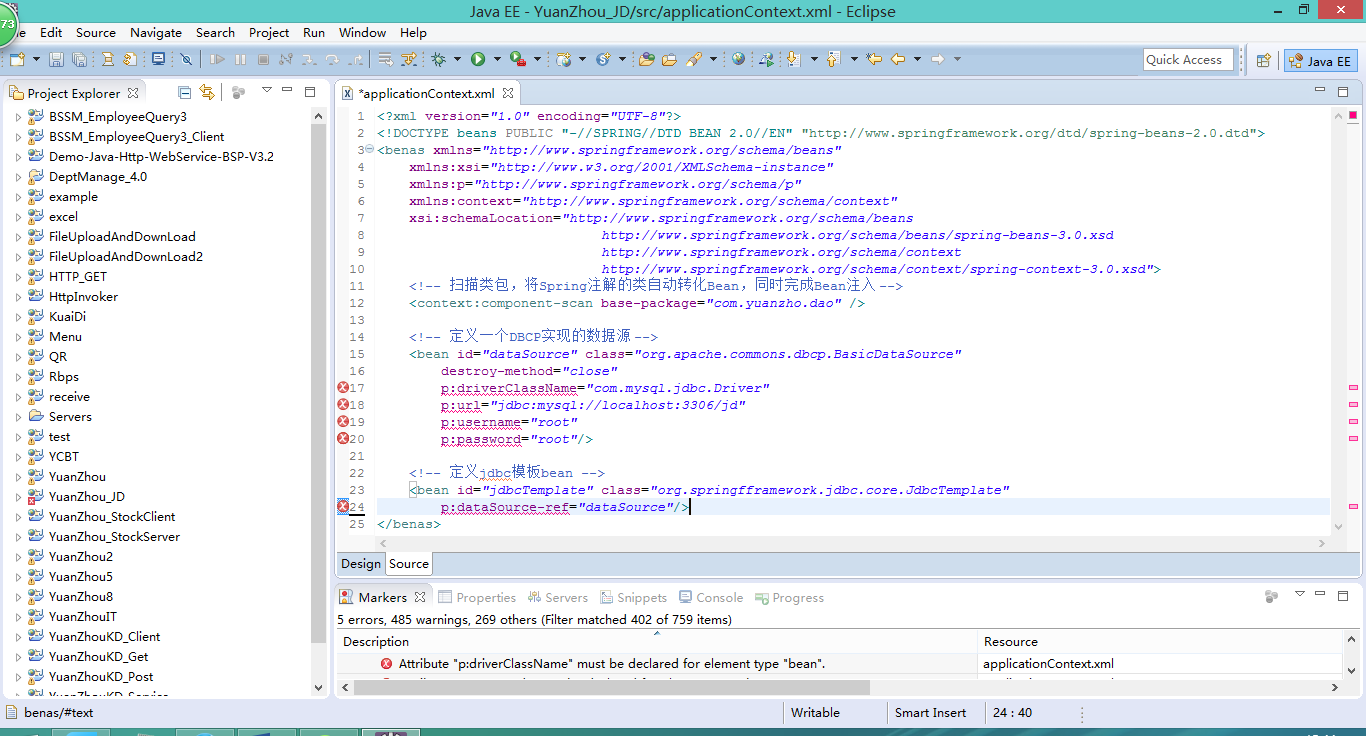Click the Save toolbar icon
Viewport: 1366px width, 736px height.
coord(56,60)
